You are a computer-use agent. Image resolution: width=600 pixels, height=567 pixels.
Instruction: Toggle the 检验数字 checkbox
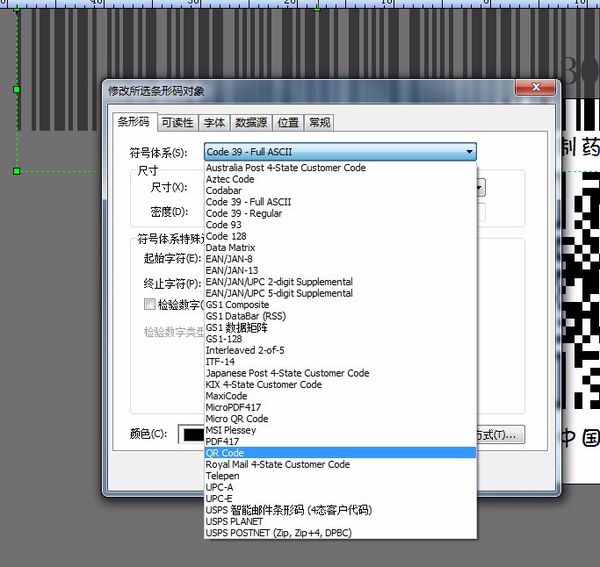coord(150,305)
